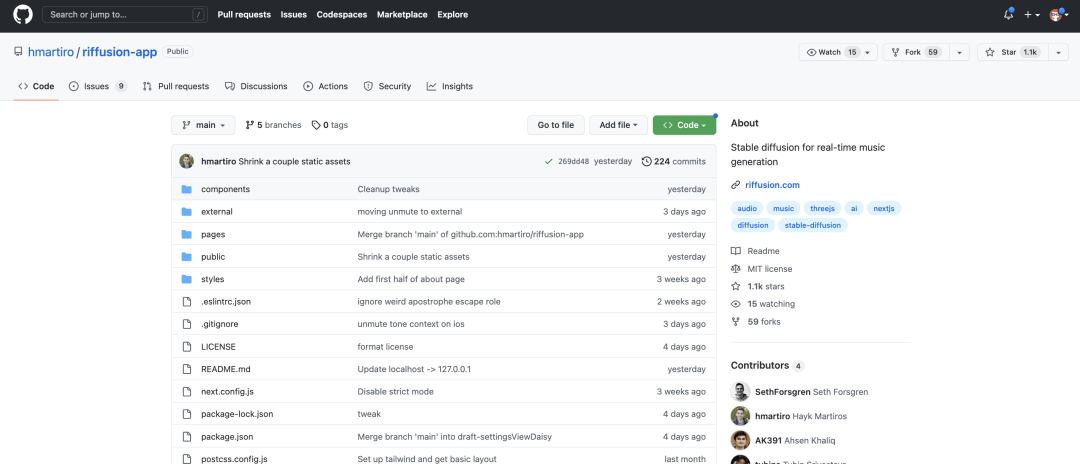The image size is (1080, 464).
Task: Switch to the Security tab
Action: pos(387,86)
